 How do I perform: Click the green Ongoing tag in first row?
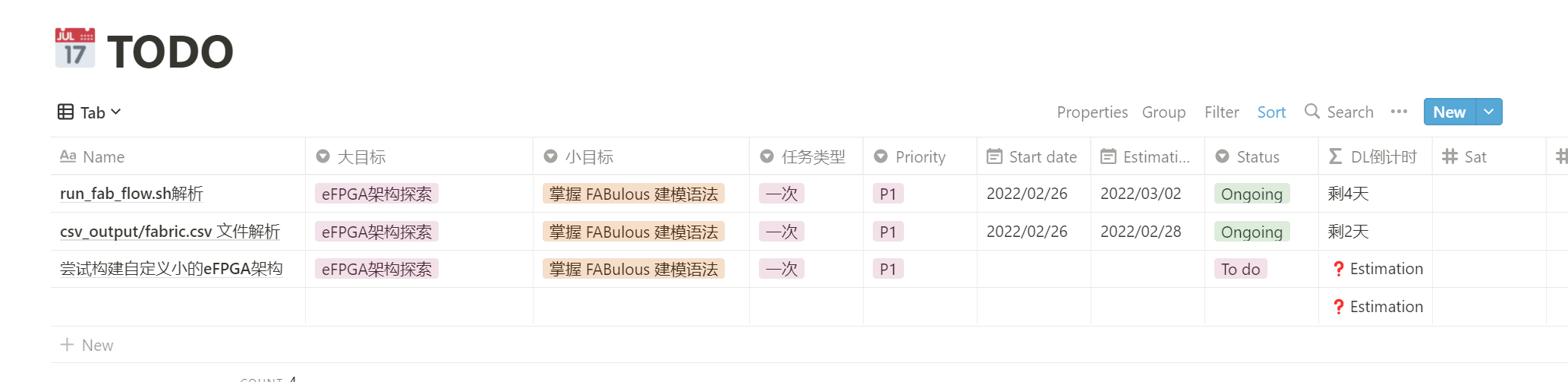[x=1252, y=194]
